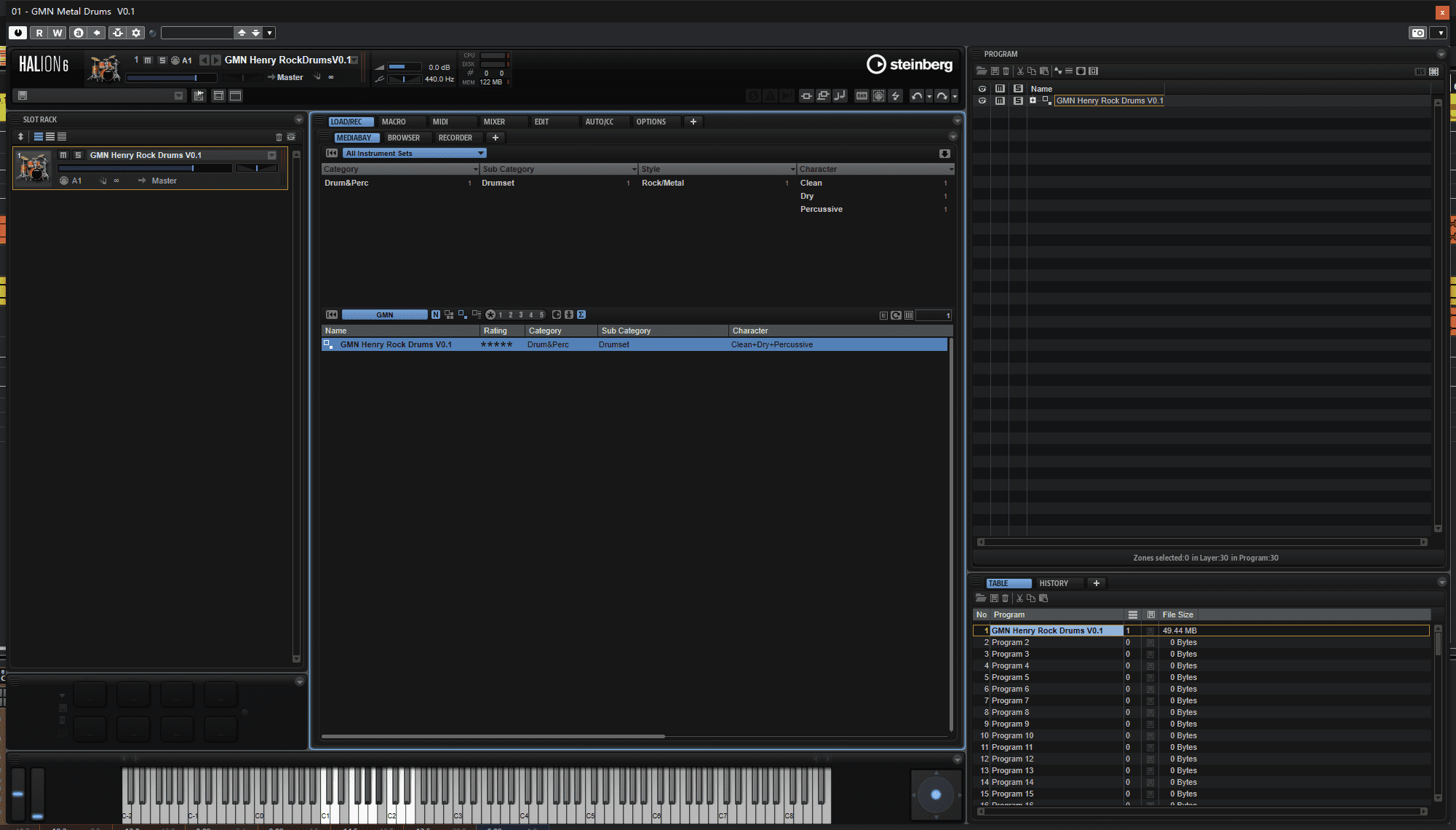This screenshot has height=830, width=1456.
Task: Select GMN Henry Rock Drums V0.1 result row
Action: 634,344
